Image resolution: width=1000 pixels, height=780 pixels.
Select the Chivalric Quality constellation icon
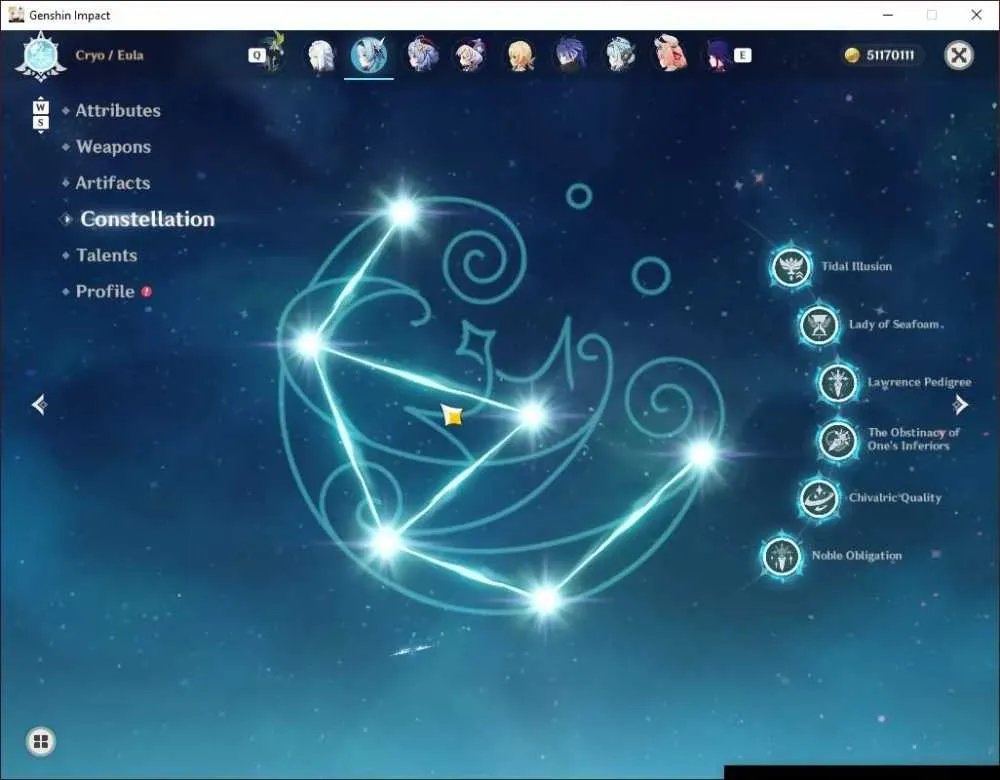tap(819, 497)
